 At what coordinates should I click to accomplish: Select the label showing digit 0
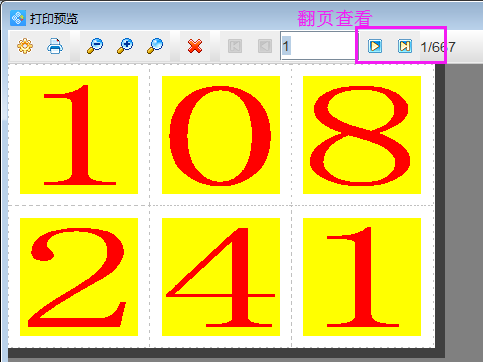221,135
